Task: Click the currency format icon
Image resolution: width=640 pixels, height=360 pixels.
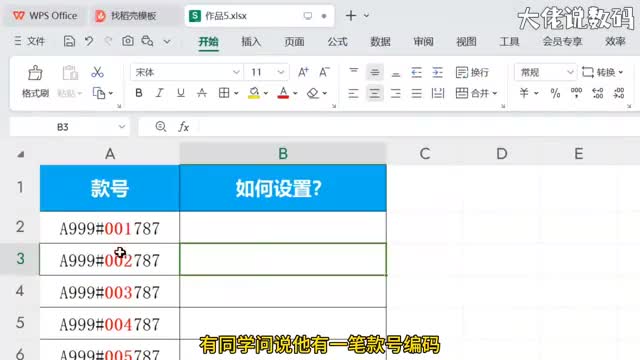Action: (524, 93)
